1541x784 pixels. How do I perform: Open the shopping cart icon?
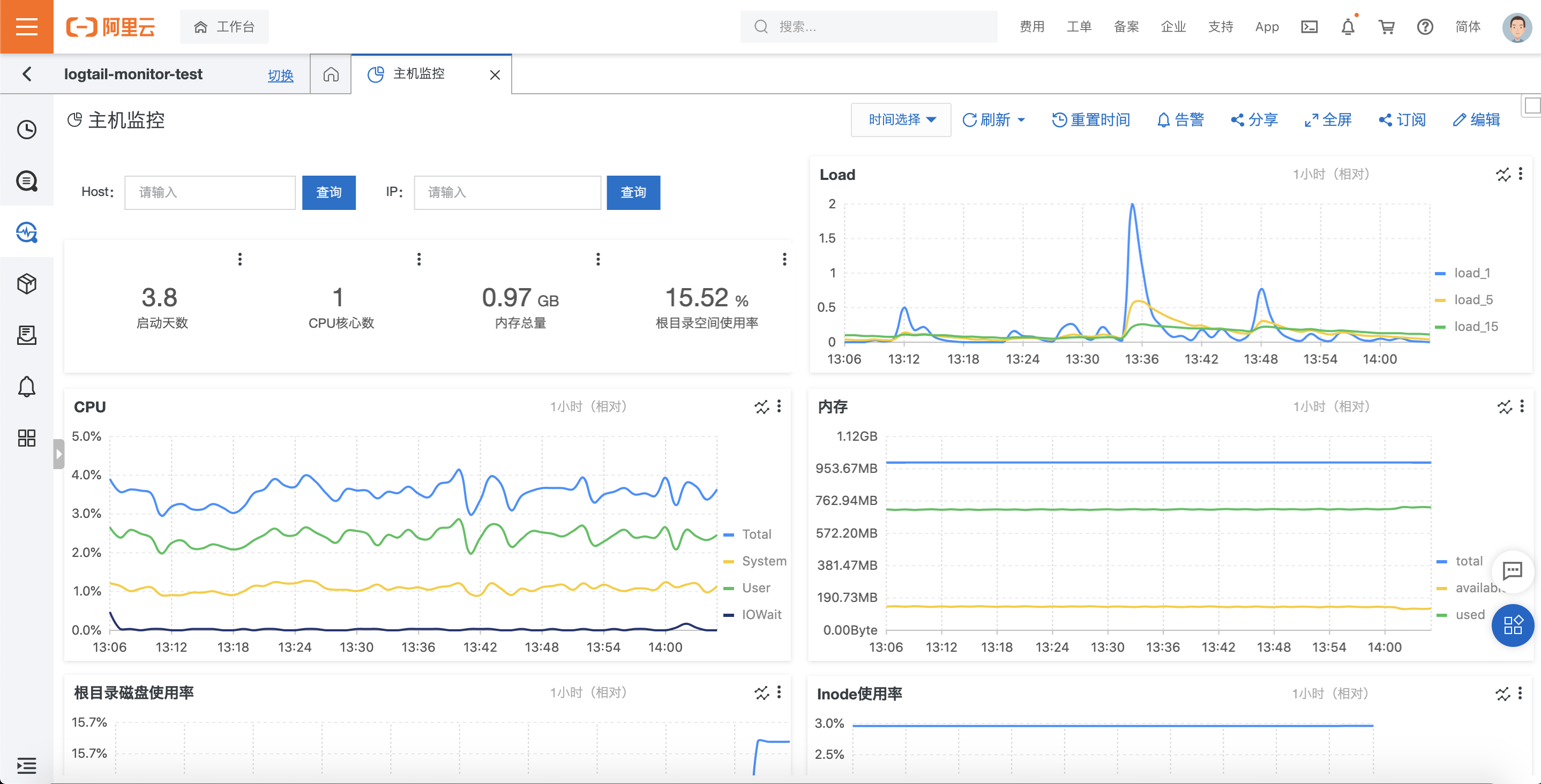tap(1386, 26)
